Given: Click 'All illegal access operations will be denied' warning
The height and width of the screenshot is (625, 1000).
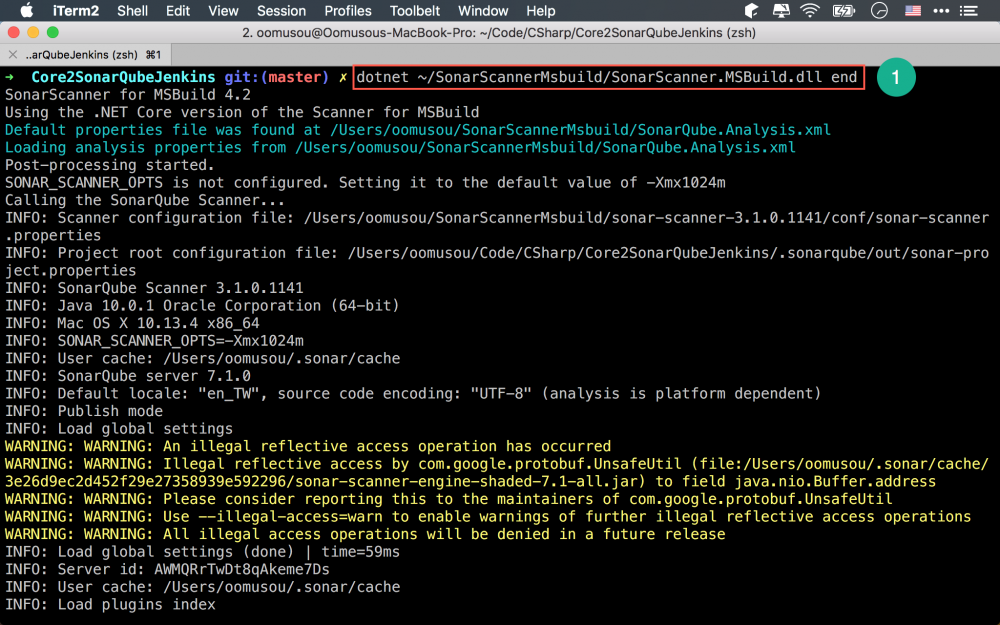Looking at the screenshot, I should tap(365, 534).
